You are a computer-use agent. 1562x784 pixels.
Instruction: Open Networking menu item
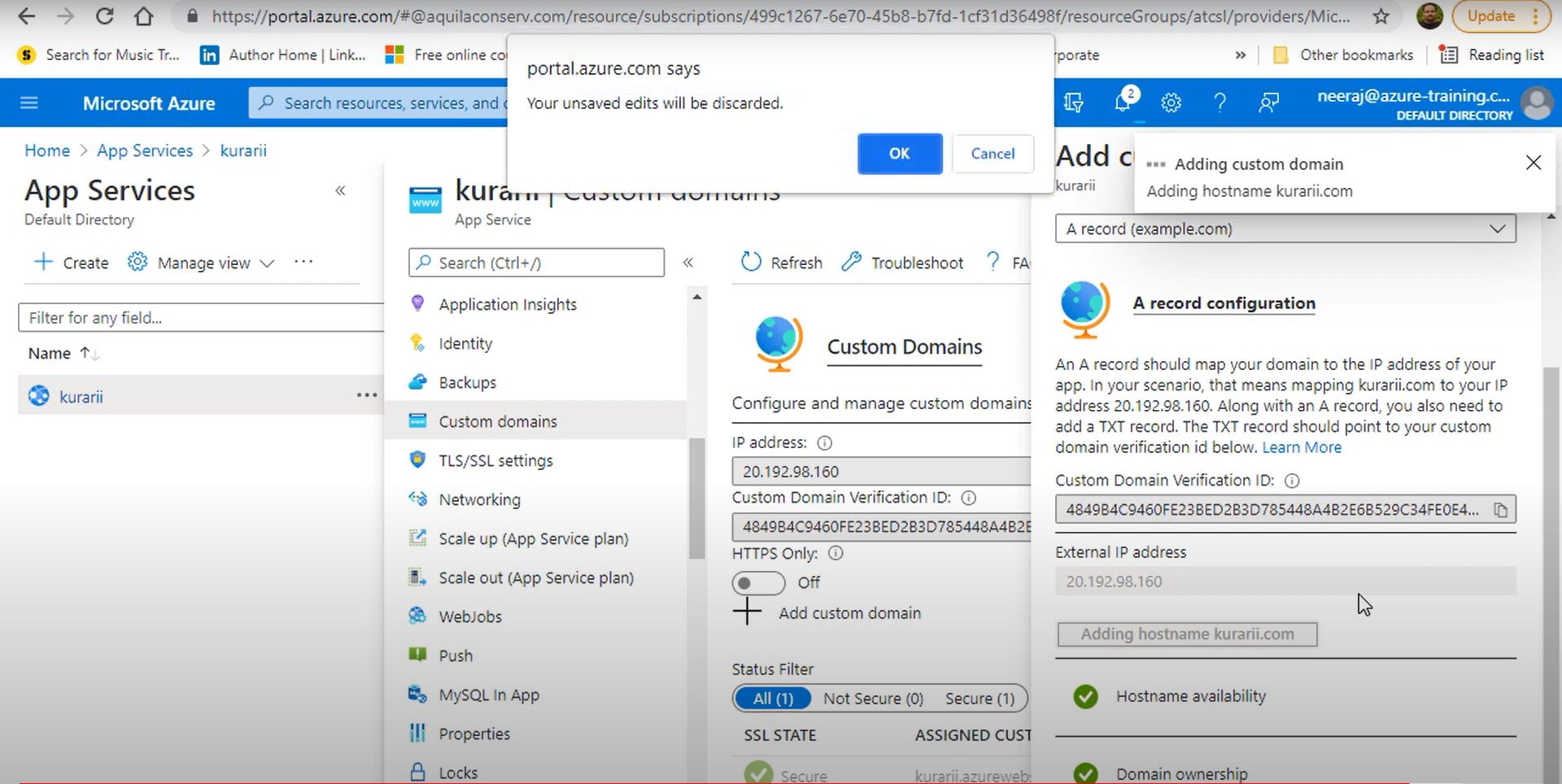pyautogui.click(x=479, y=499)
